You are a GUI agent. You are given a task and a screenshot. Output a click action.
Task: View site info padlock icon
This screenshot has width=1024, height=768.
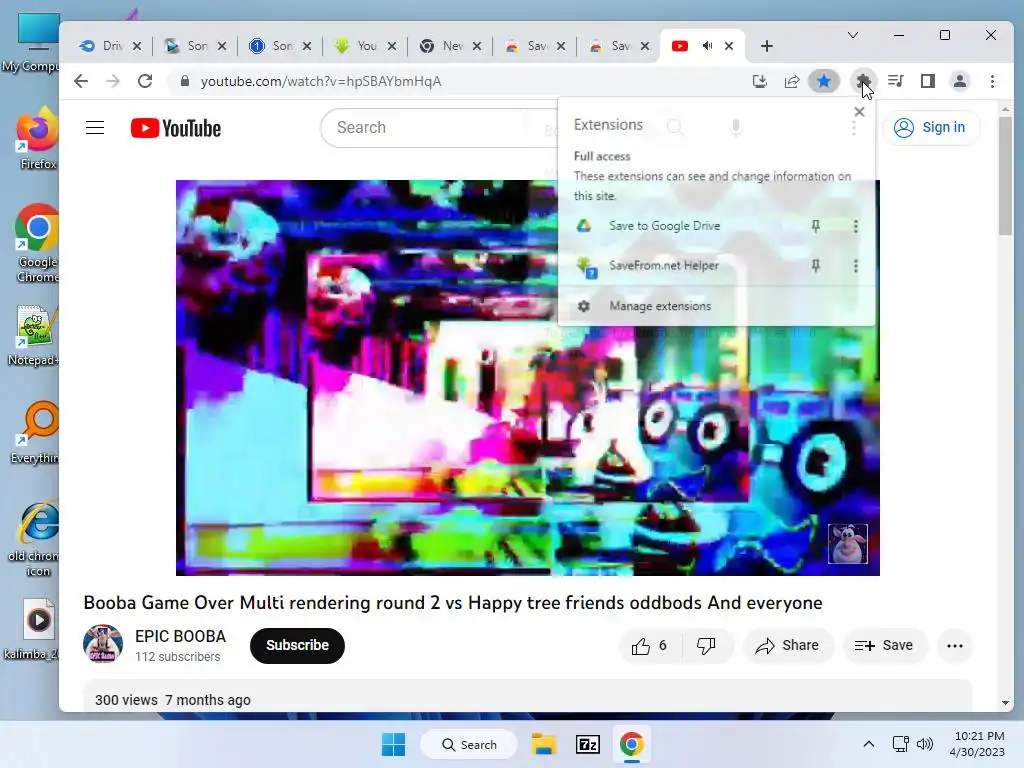pyautogui.click(x=185, y=81)
